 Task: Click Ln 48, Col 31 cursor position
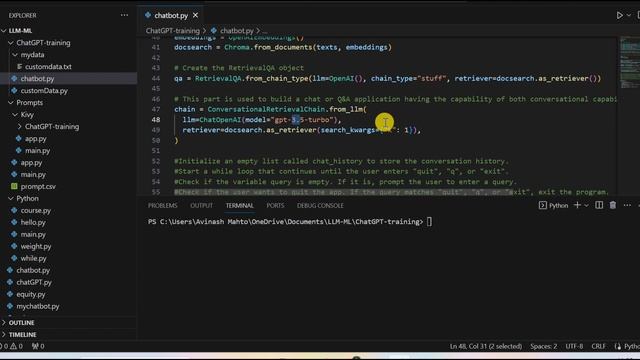tap(486, 347)
